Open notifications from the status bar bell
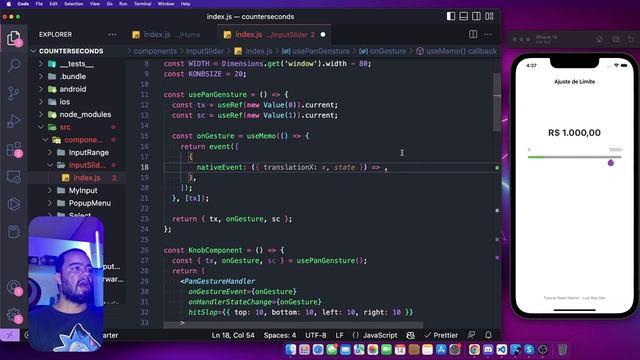Viewport: 640px width, 360px height. click(488, 335)
